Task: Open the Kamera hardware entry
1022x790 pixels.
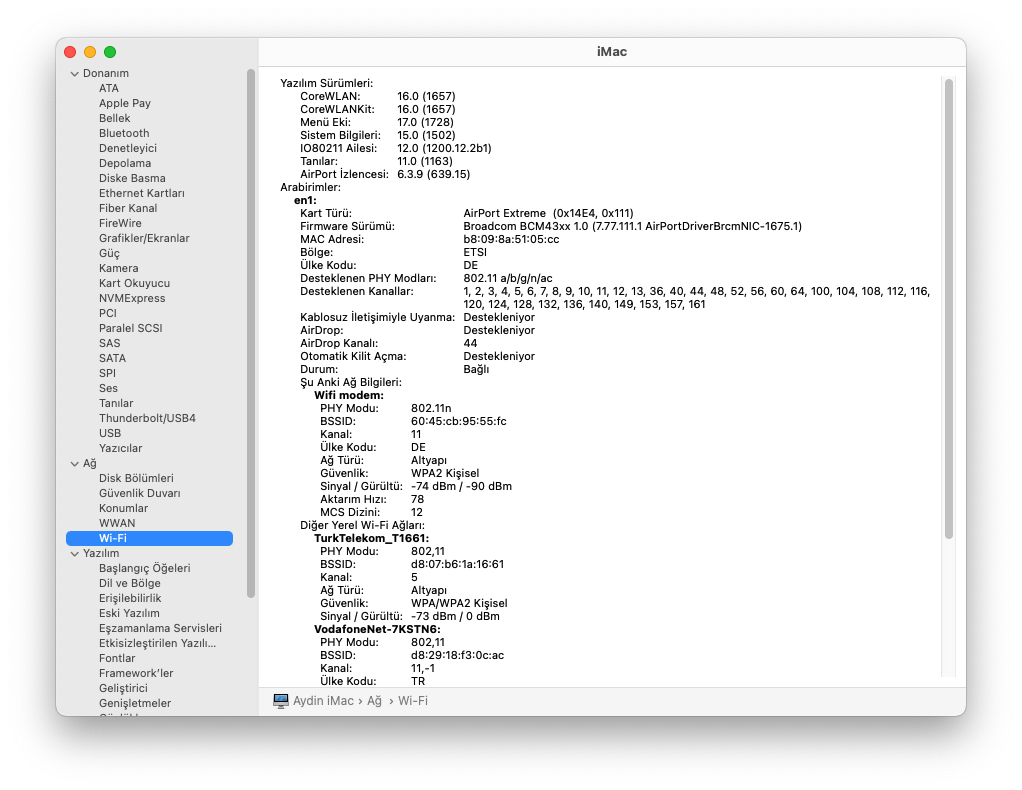Action: pyautogui.click(x=118, y=268)
